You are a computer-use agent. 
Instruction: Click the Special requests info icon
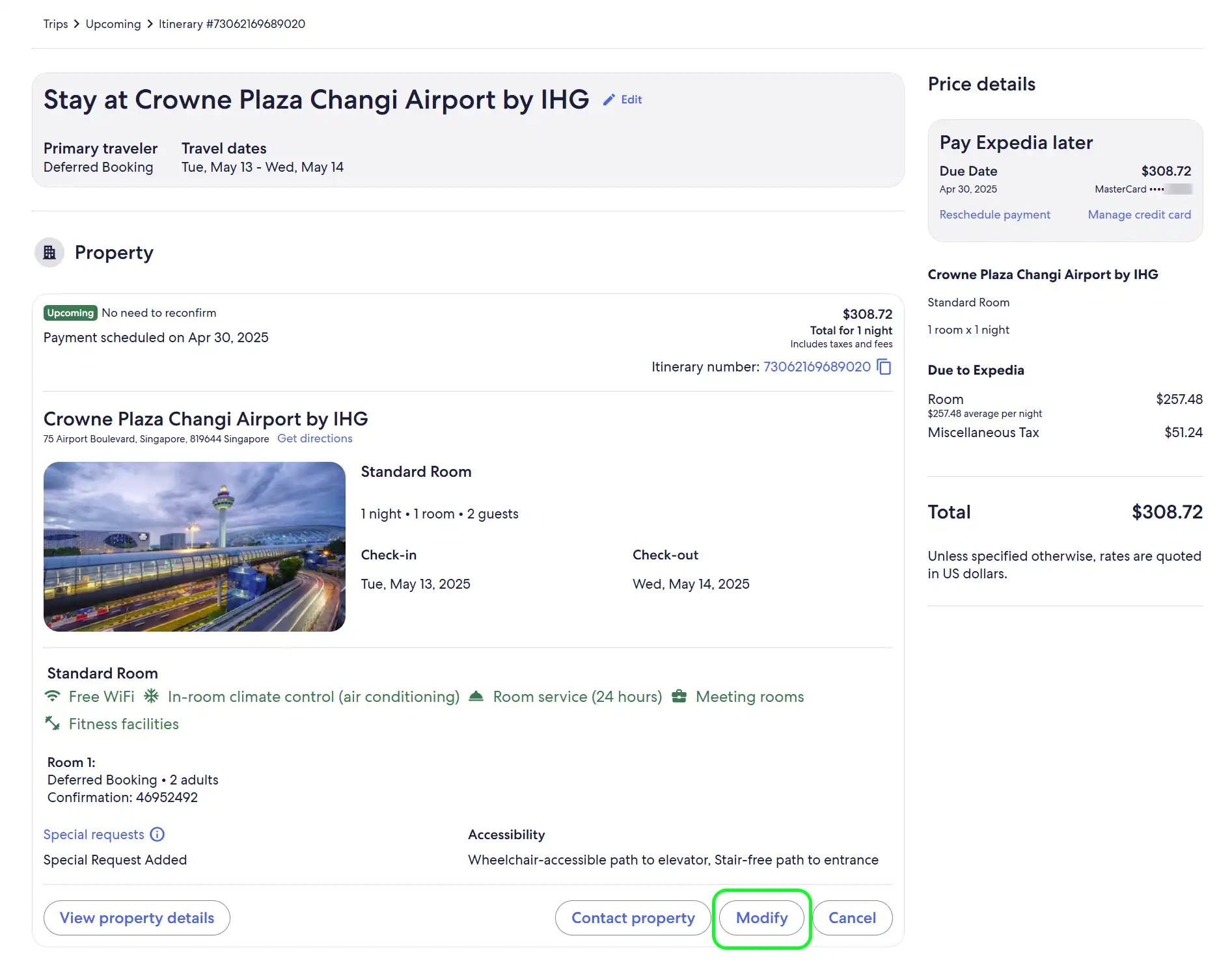coord(157,835)
